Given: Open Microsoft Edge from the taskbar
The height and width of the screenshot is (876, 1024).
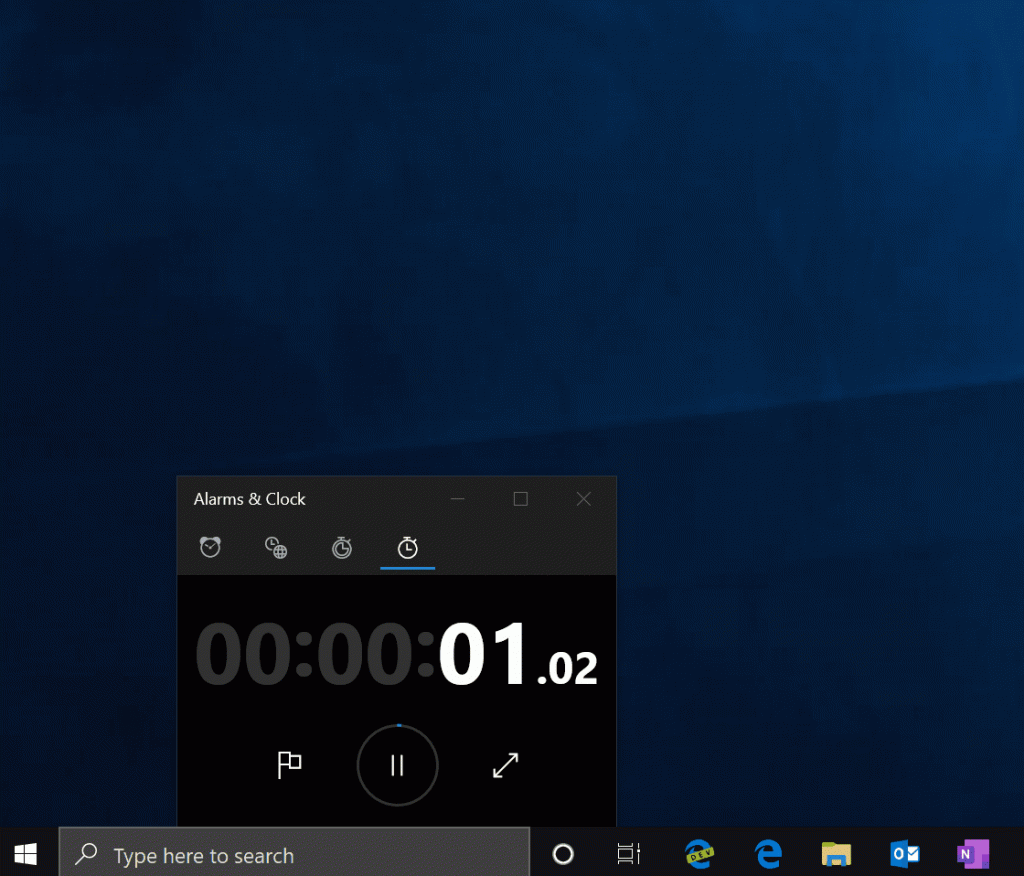Looking at the screenshot, I should click(767, 854).
